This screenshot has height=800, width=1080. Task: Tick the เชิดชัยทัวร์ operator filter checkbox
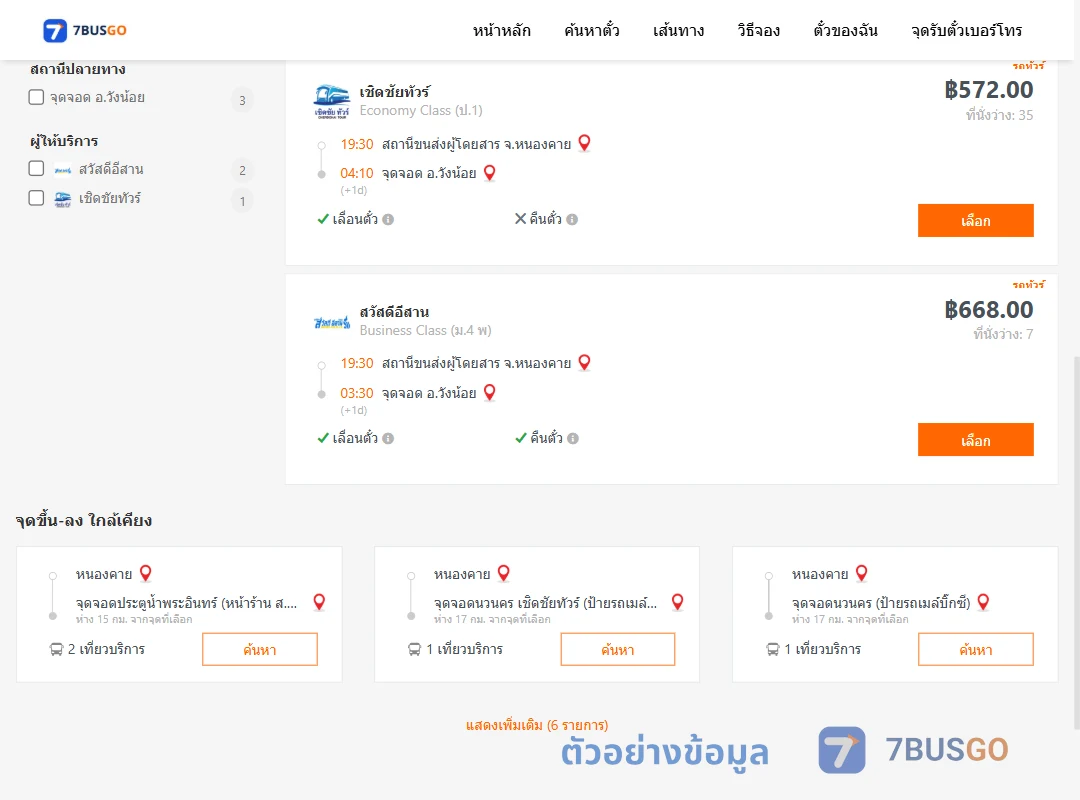[37, 198]
